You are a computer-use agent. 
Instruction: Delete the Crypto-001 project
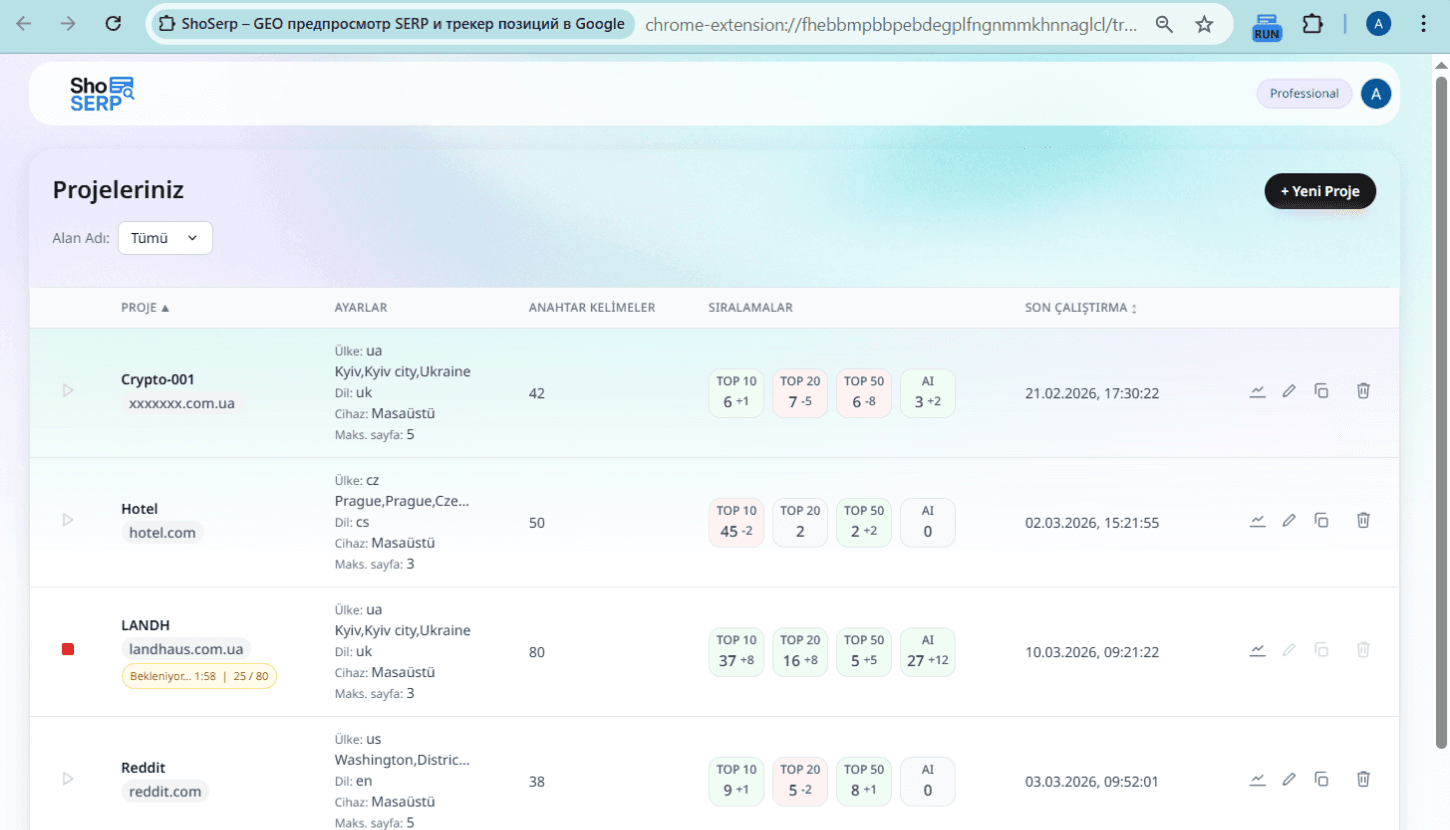coord(1363,391)
